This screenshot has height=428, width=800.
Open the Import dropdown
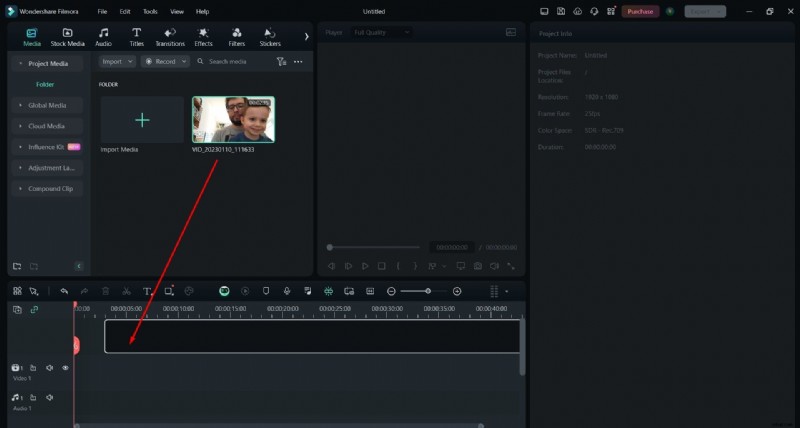click(118, 62)
